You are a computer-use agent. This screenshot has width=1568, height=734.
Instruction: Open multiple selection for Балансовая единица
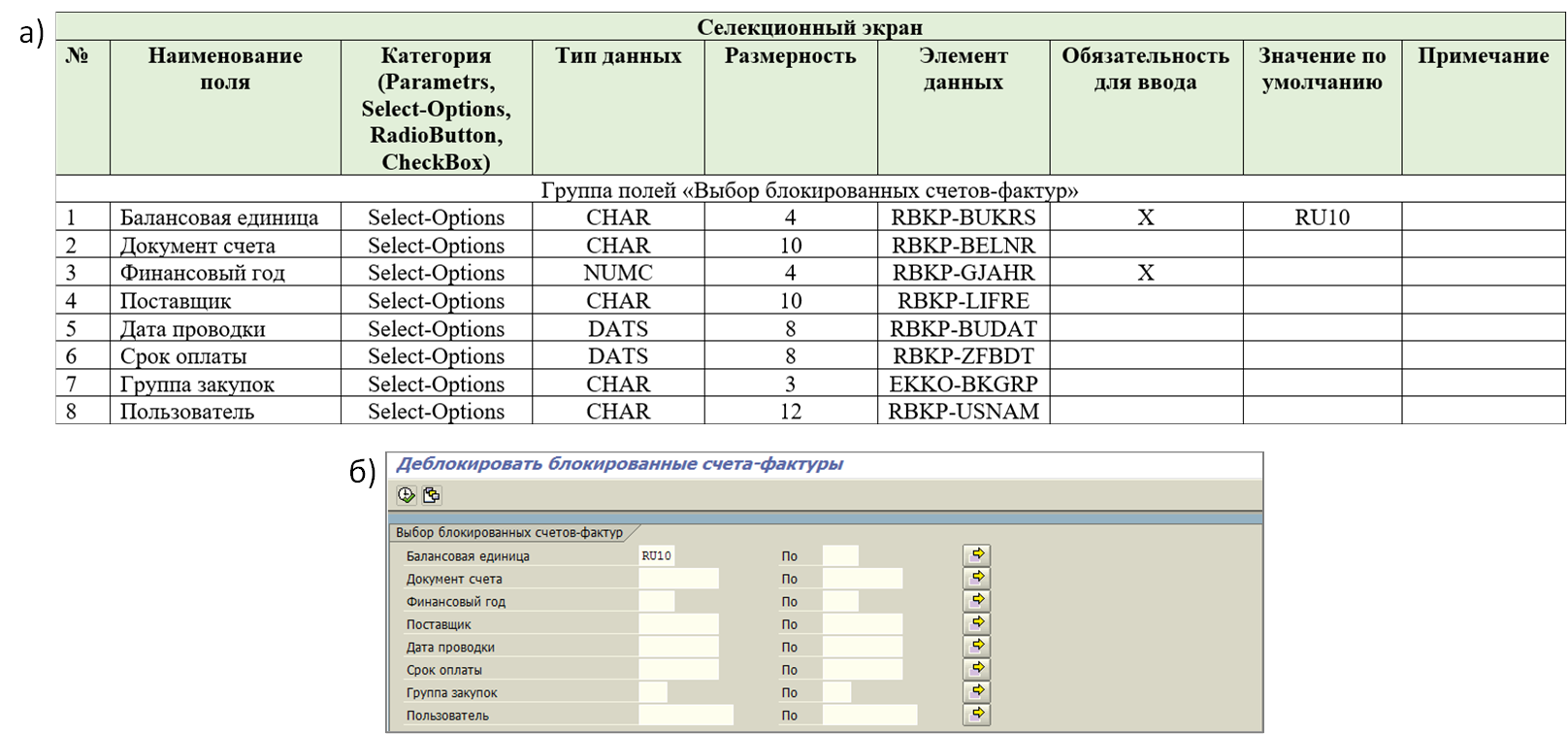pos(977,555)
